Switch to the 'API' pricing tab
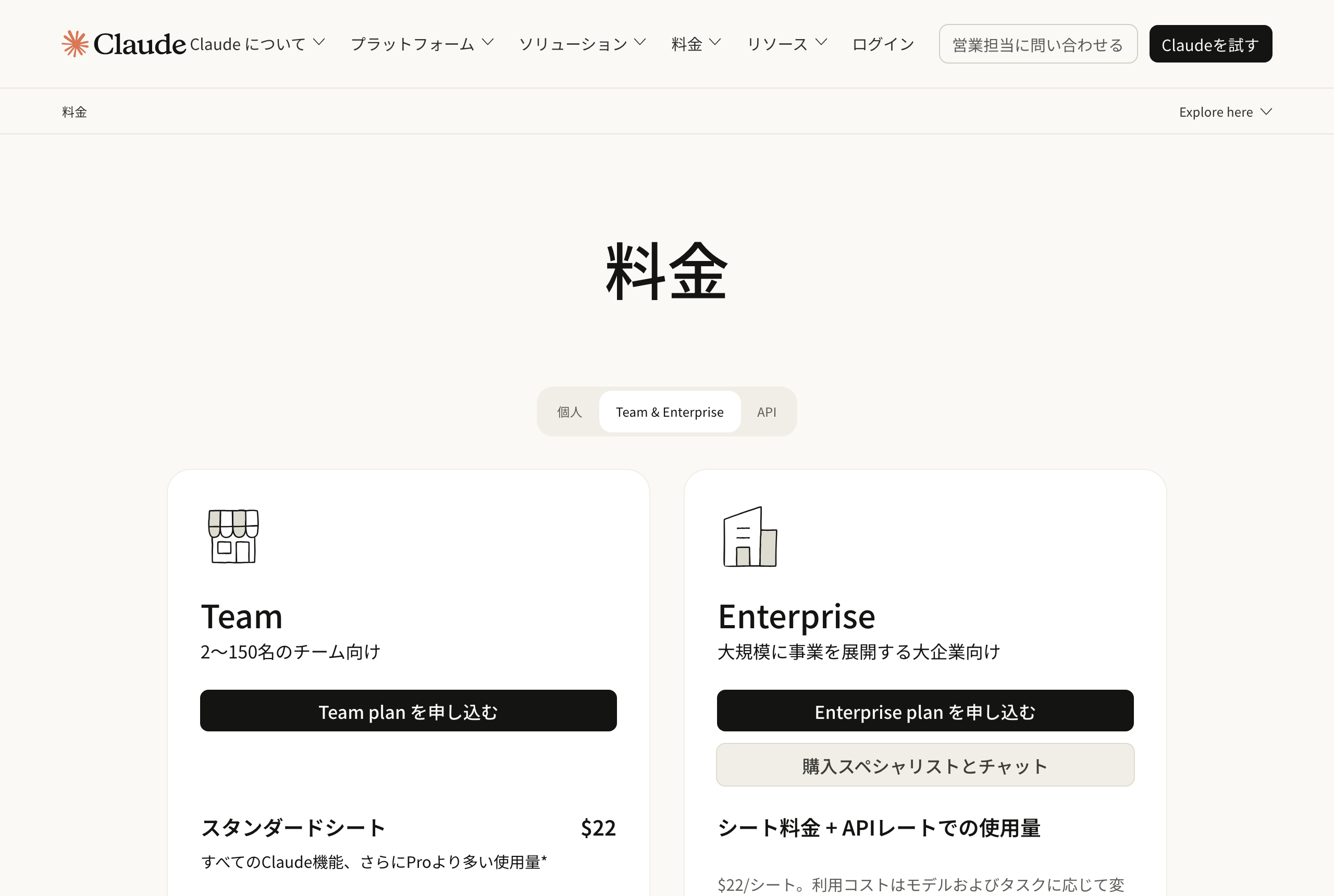1334x896 pixels. pos(767,412)
